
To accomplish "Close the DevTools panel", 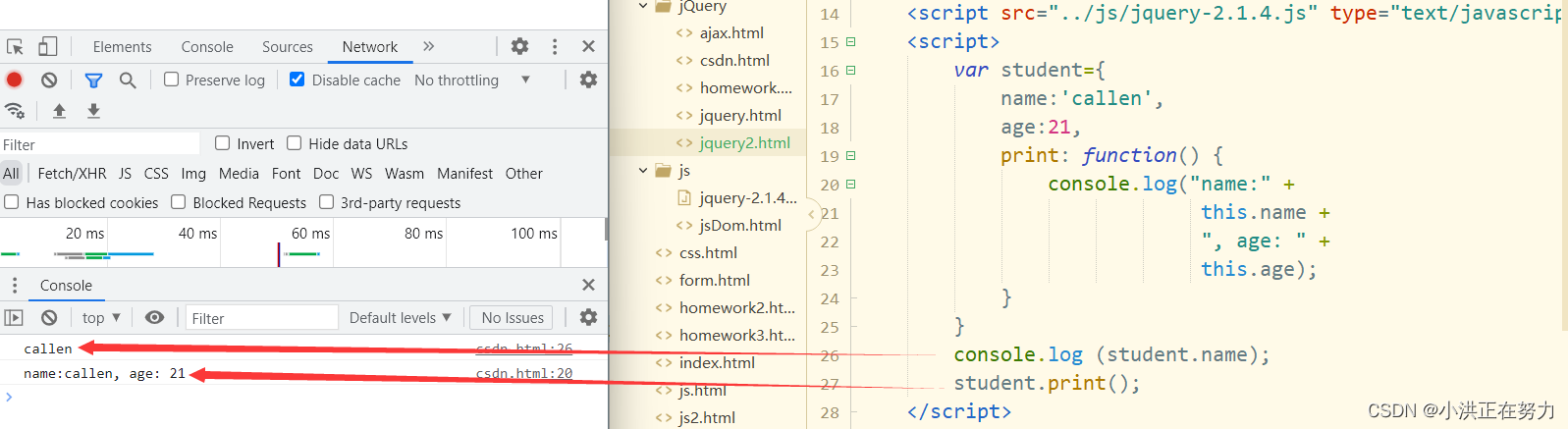I will 588,46.
